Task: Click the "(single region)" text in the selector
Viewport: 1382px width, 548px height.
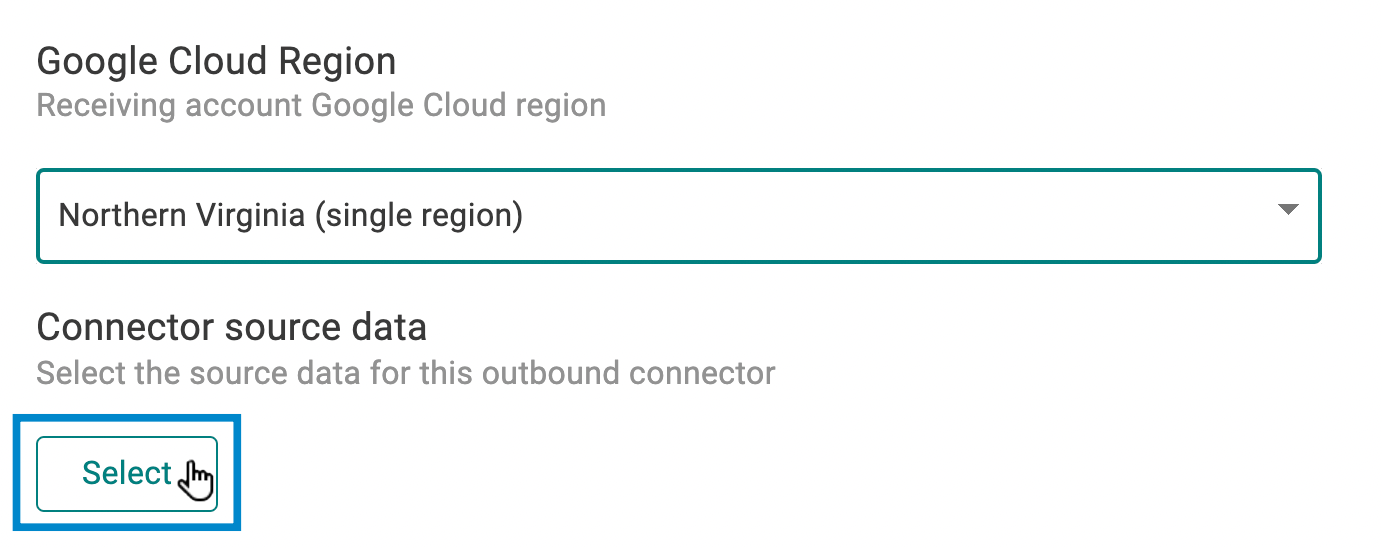Action: tap(418, 216)
